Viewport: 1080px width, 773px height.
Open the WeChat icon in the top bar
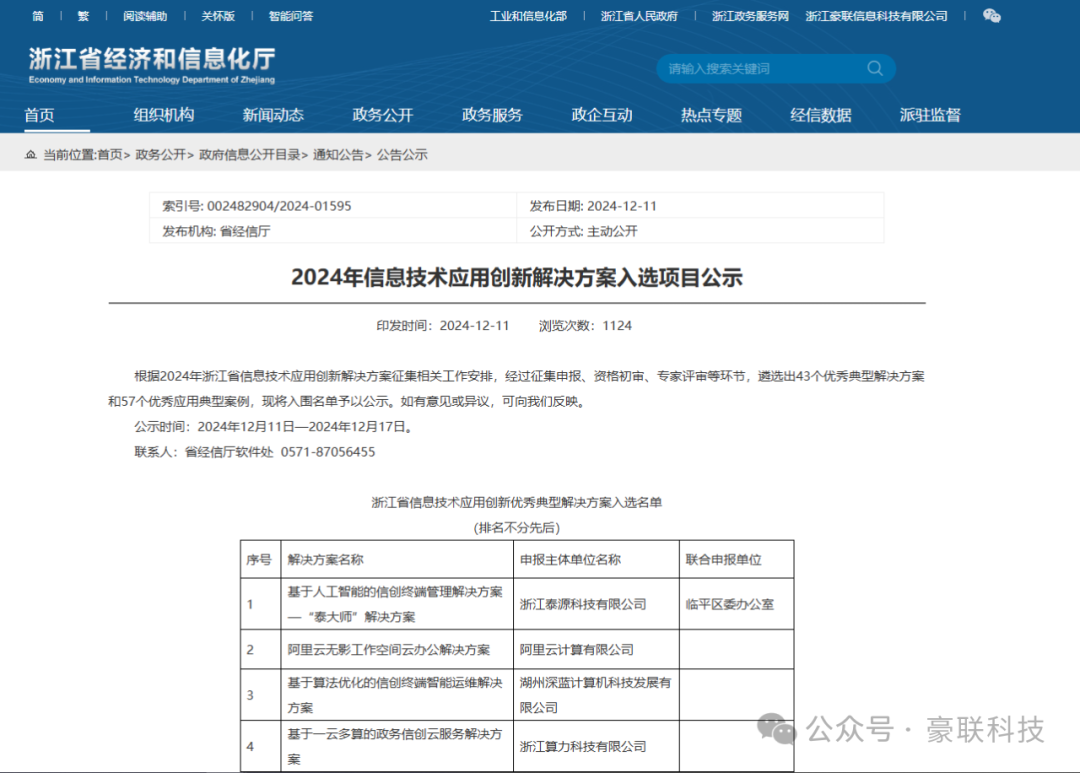click(991, 16)
